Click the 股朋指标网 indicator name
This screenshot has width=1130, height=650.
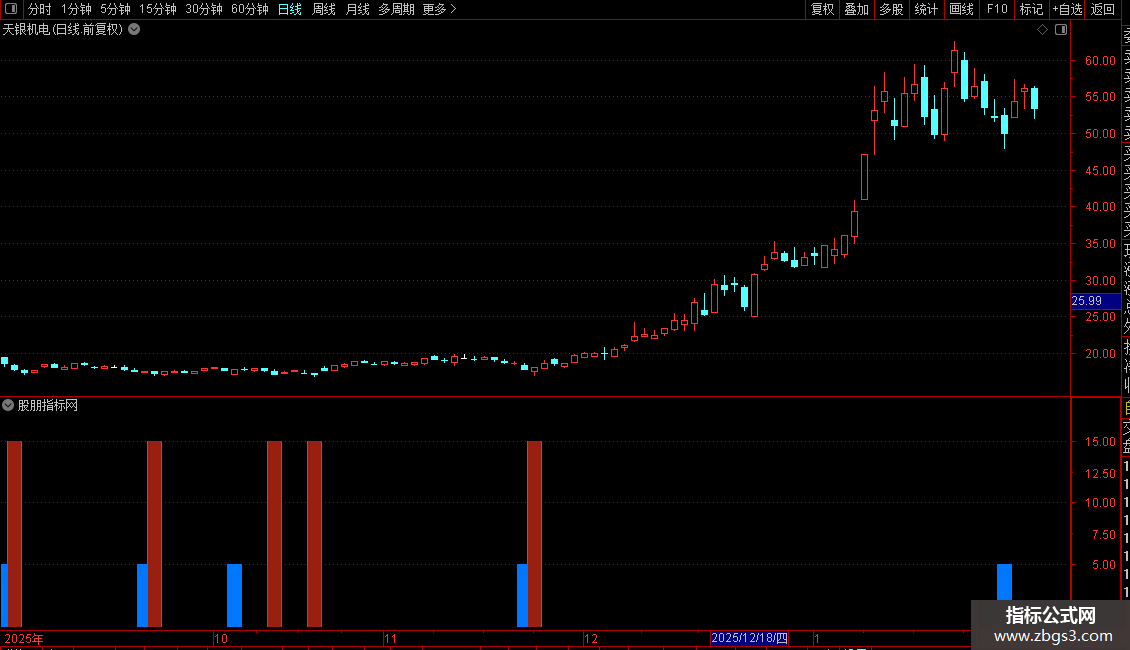click(x=48, y=406)
